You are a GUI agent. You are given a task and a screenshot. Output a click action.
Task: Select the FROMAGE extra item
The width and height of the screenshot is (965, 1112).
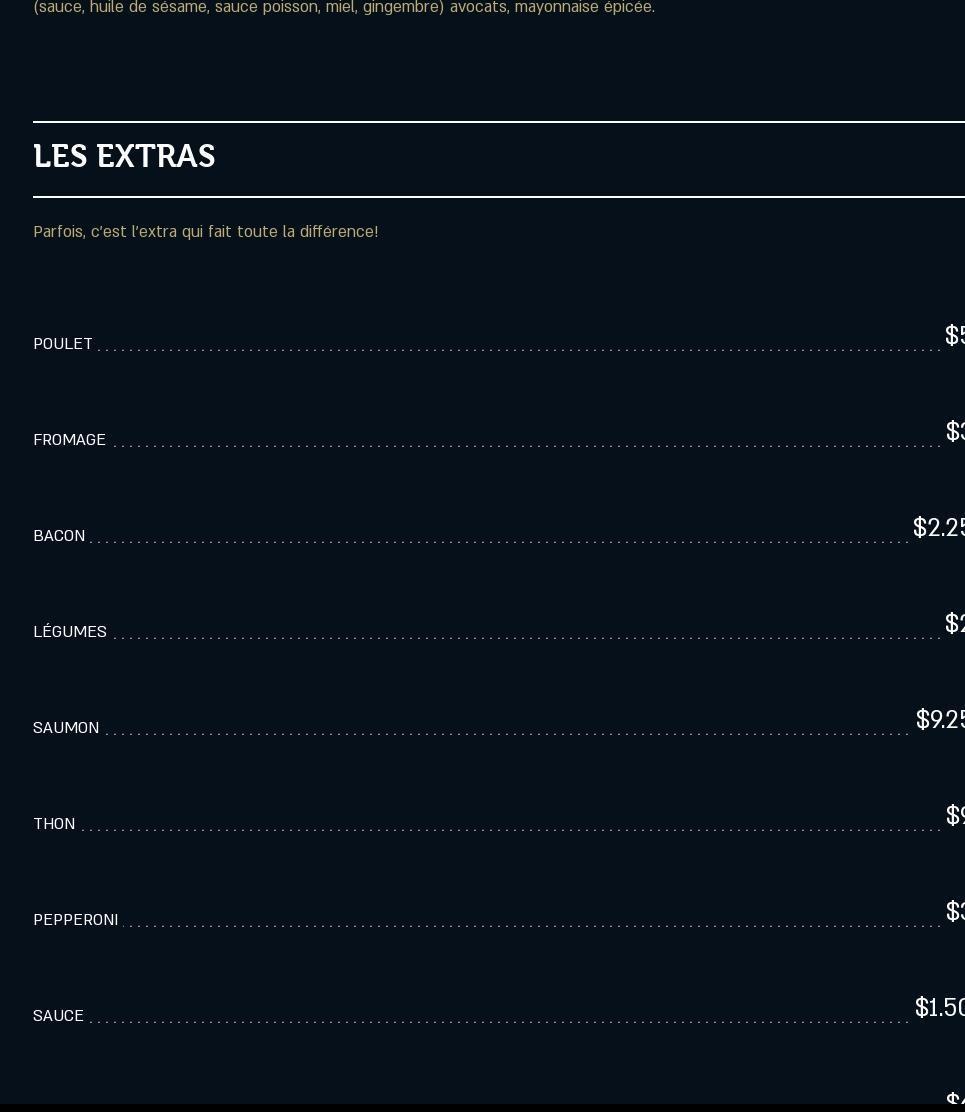69,440
